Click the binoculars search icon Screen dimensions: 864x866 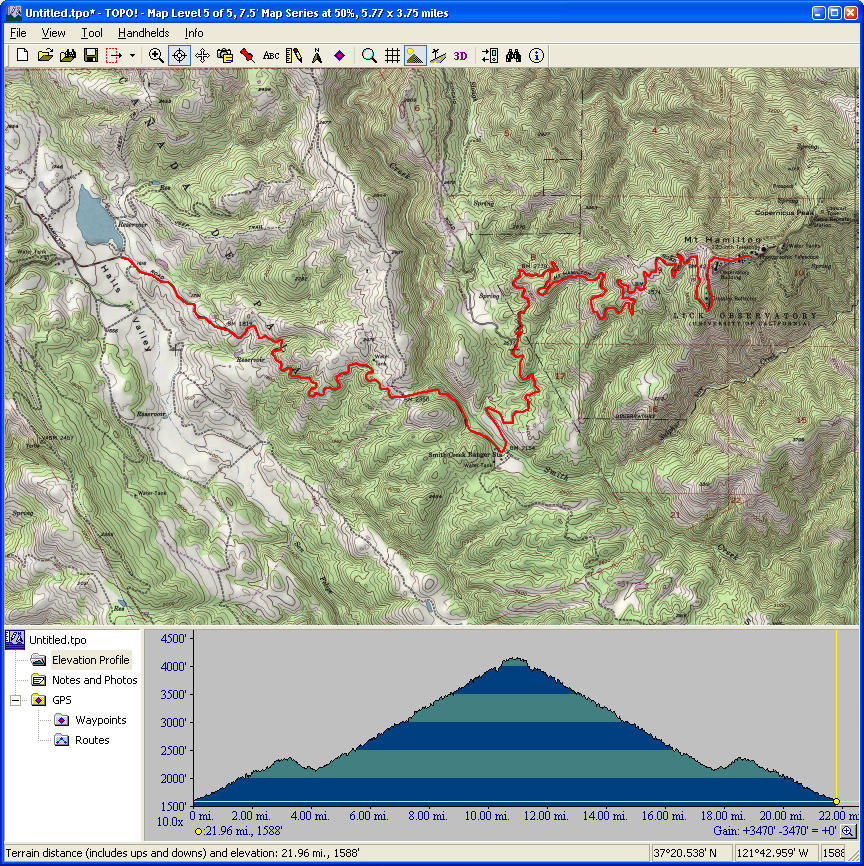coord(514,56)
